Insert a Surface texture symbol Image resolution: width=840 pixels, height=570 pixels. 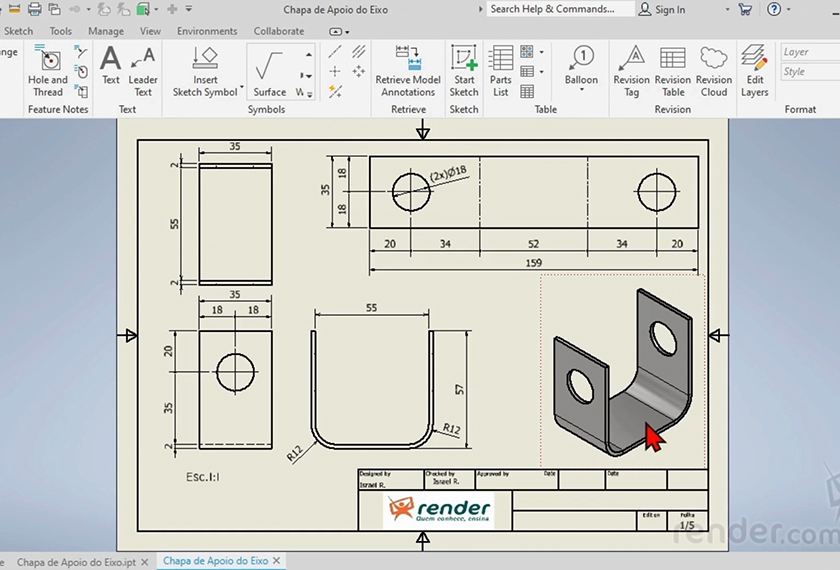[x=269, y=75]
